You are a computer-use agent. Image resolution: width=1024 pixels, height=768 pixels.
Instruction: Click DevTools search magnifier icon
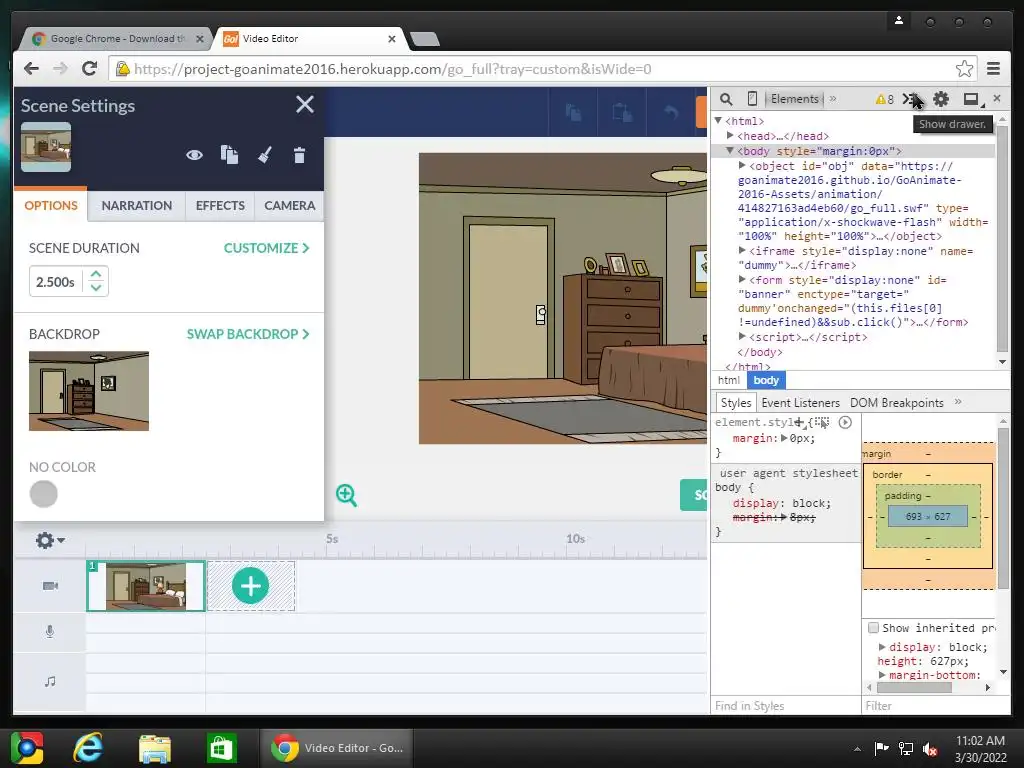[726, 99]
